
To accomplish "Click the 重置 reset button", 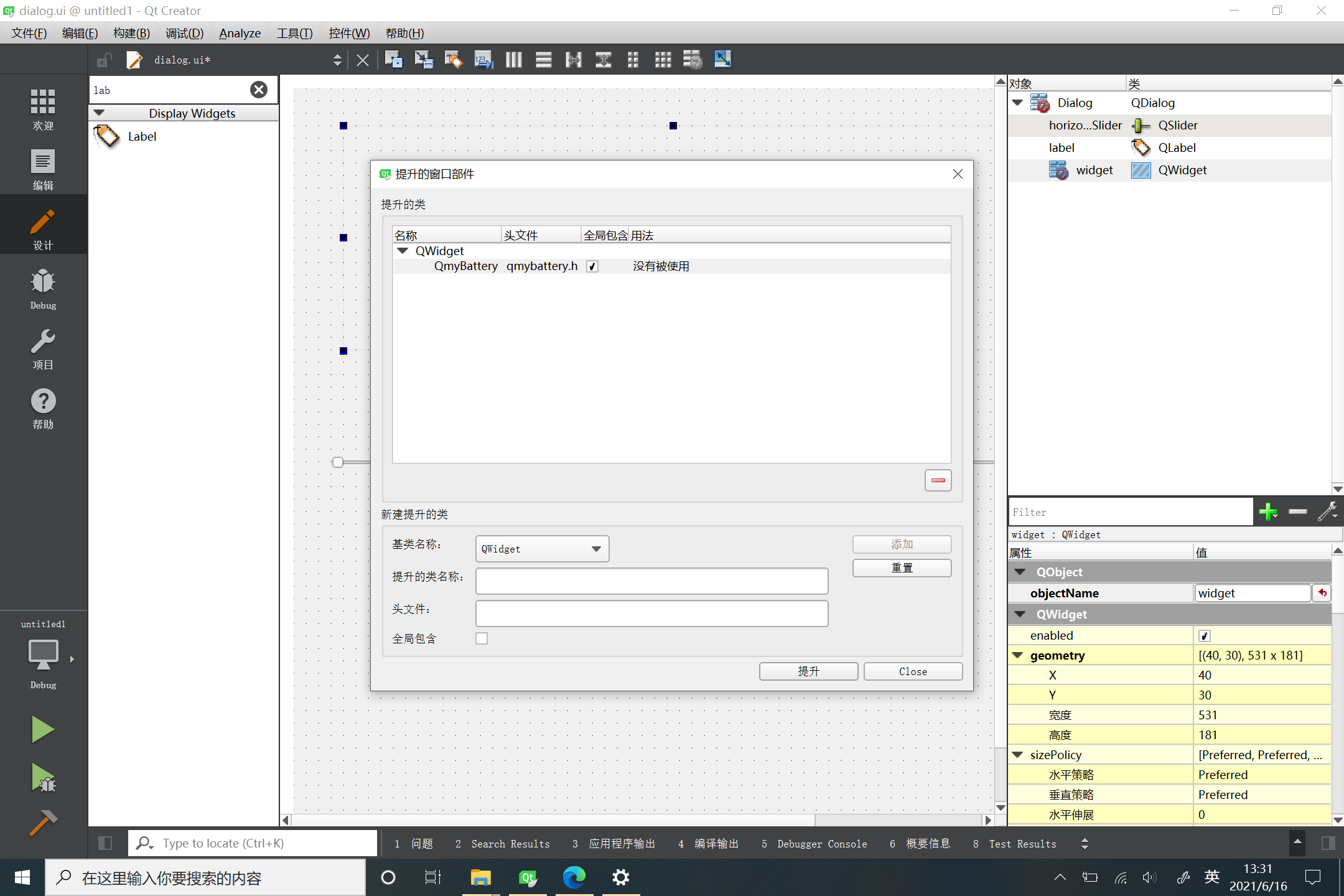I will click(902, 567).
